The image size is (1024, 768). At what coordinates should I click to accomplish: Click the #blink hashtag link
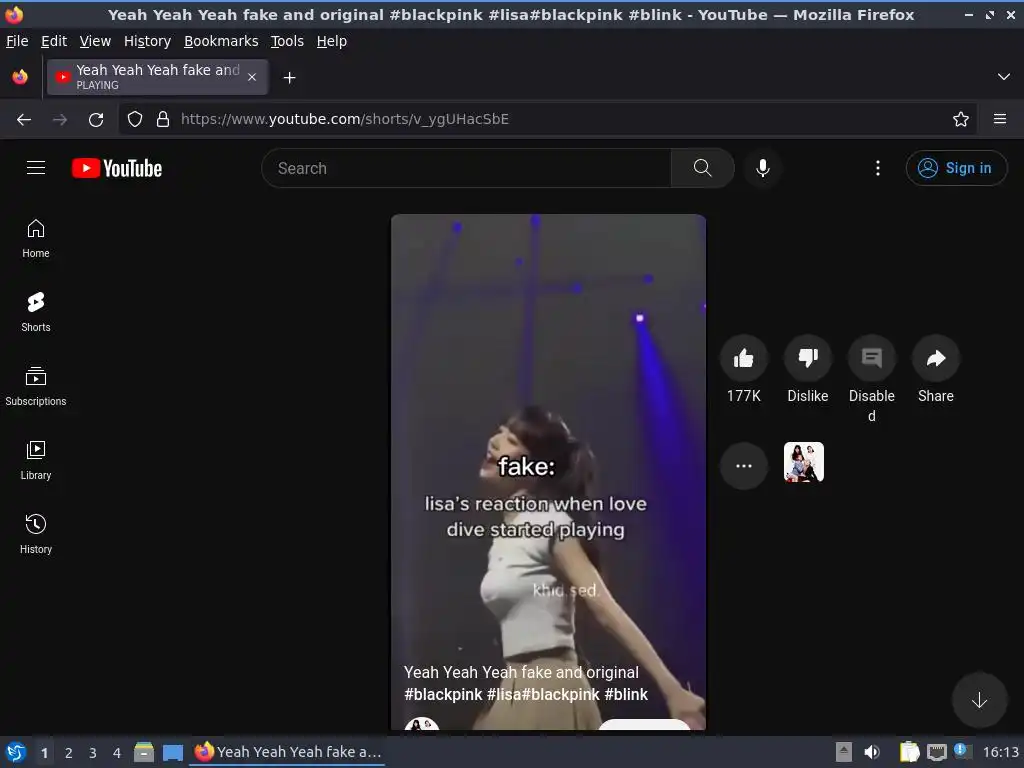tap(626, 694)
